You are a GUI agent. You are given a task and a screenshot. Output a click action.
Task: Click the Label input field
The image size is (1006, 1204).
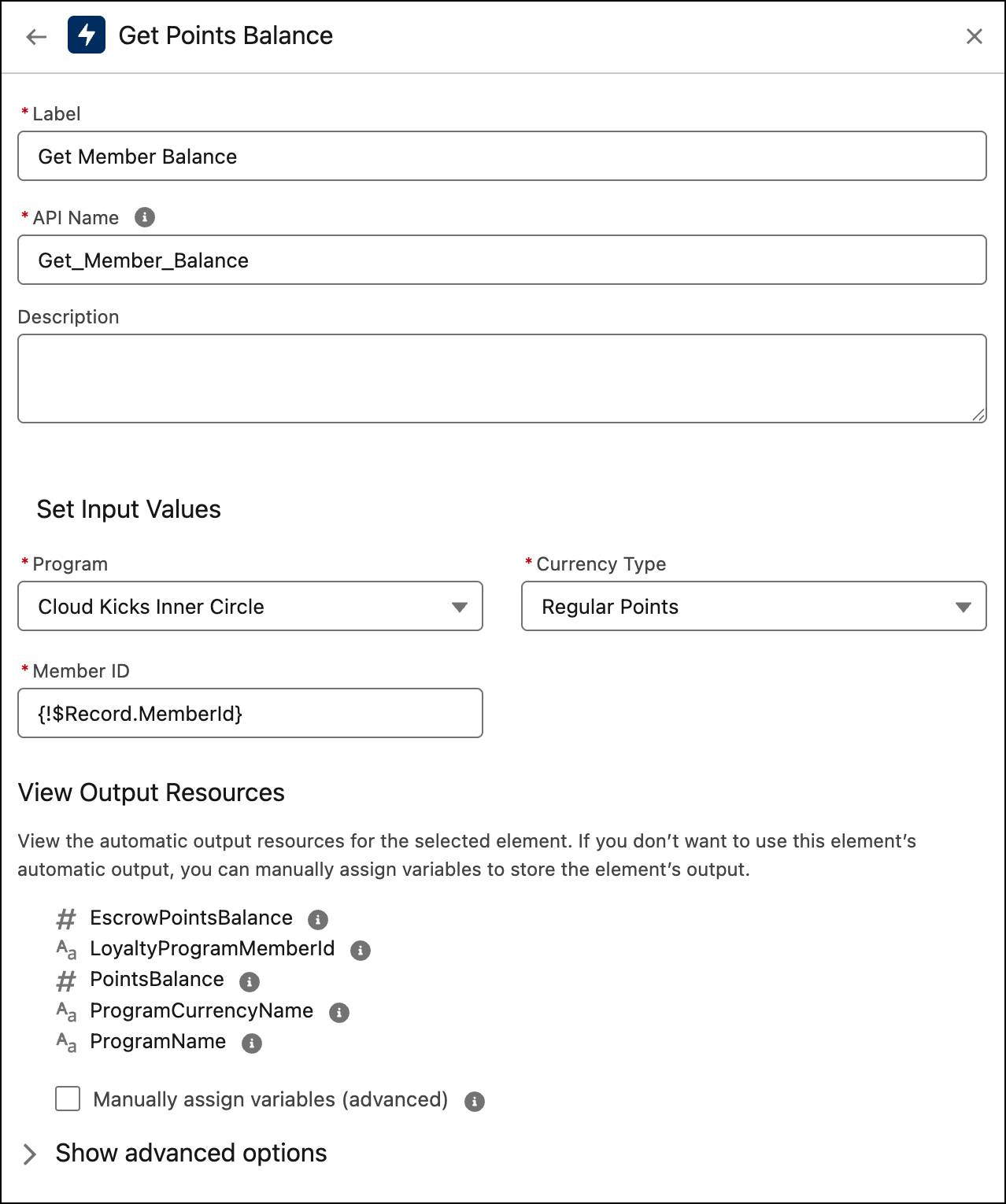[501, 156]
